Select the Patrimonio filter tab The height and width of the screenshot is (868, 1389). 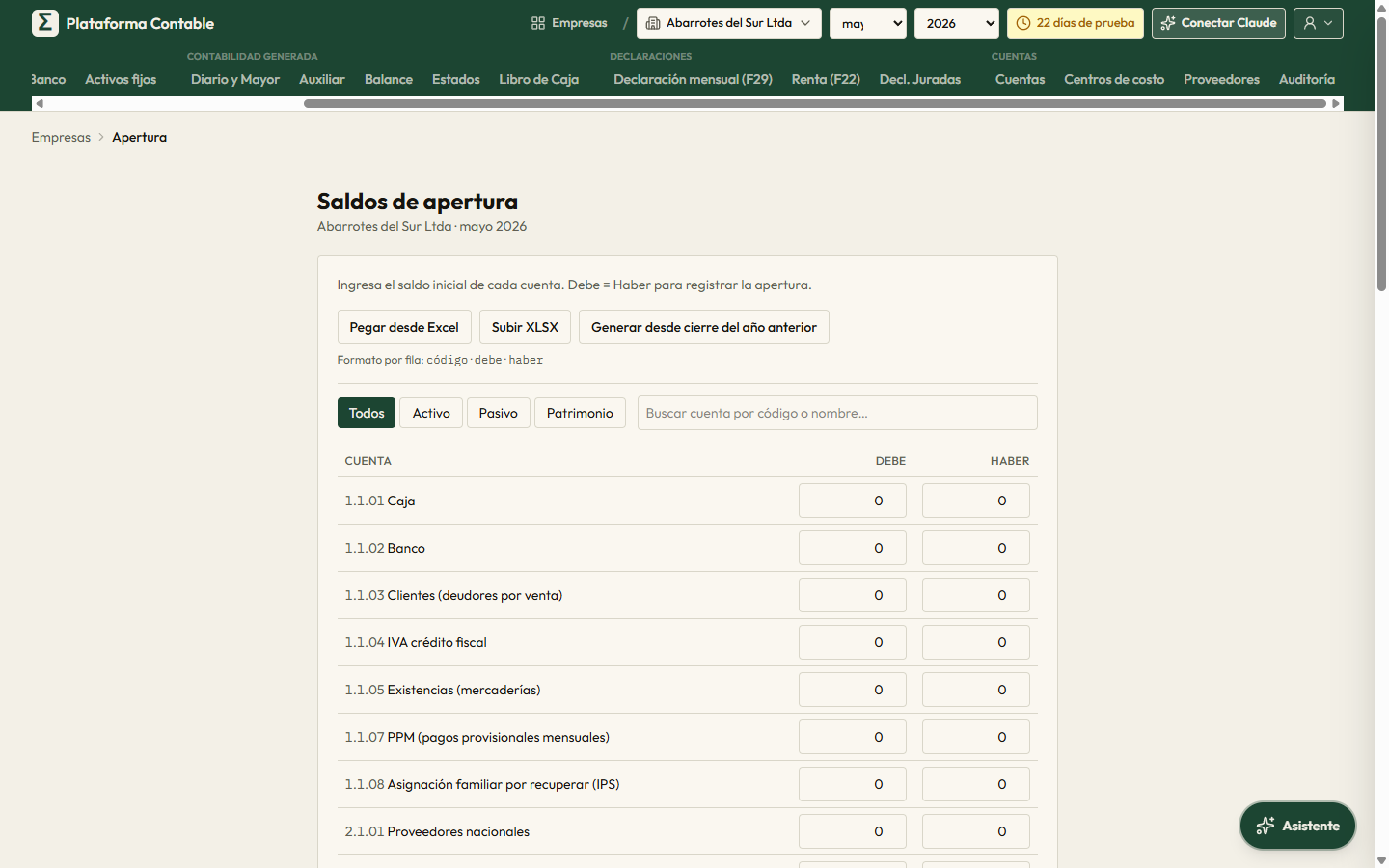(x=580, y=413)
